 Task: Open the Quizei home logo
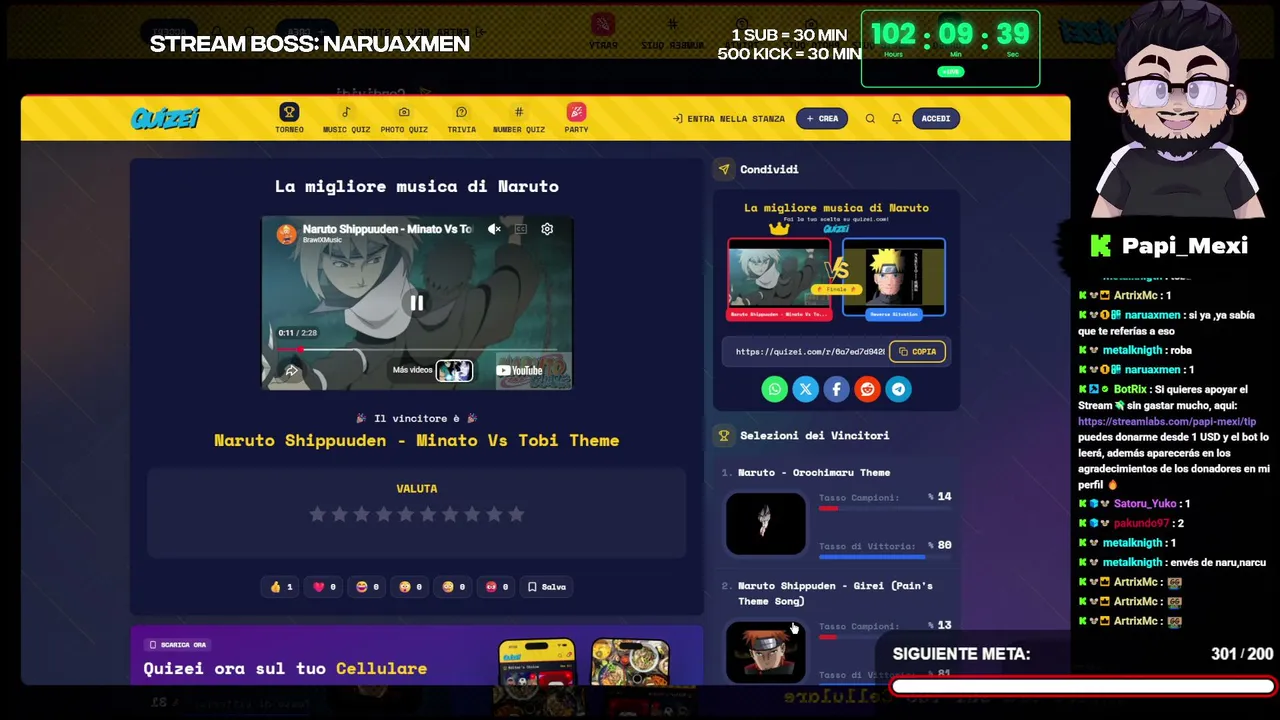point(165,118)
